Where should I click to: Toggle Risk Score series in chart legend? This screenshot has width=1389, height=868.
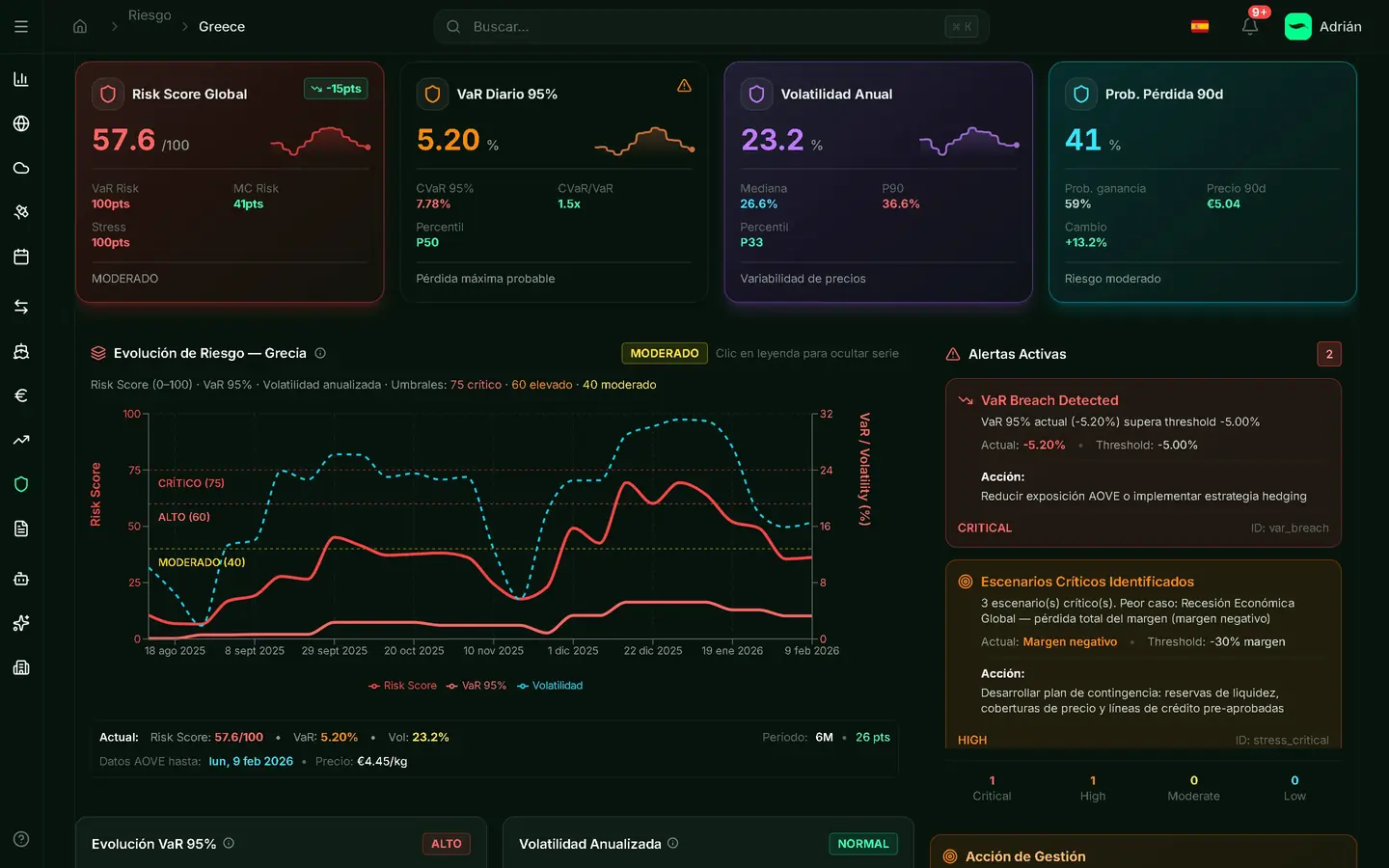402,686
